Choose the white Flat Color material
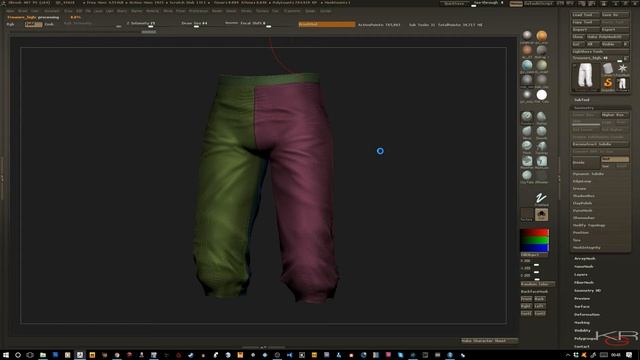The image size is (640, 360). (x=542, y=95)
